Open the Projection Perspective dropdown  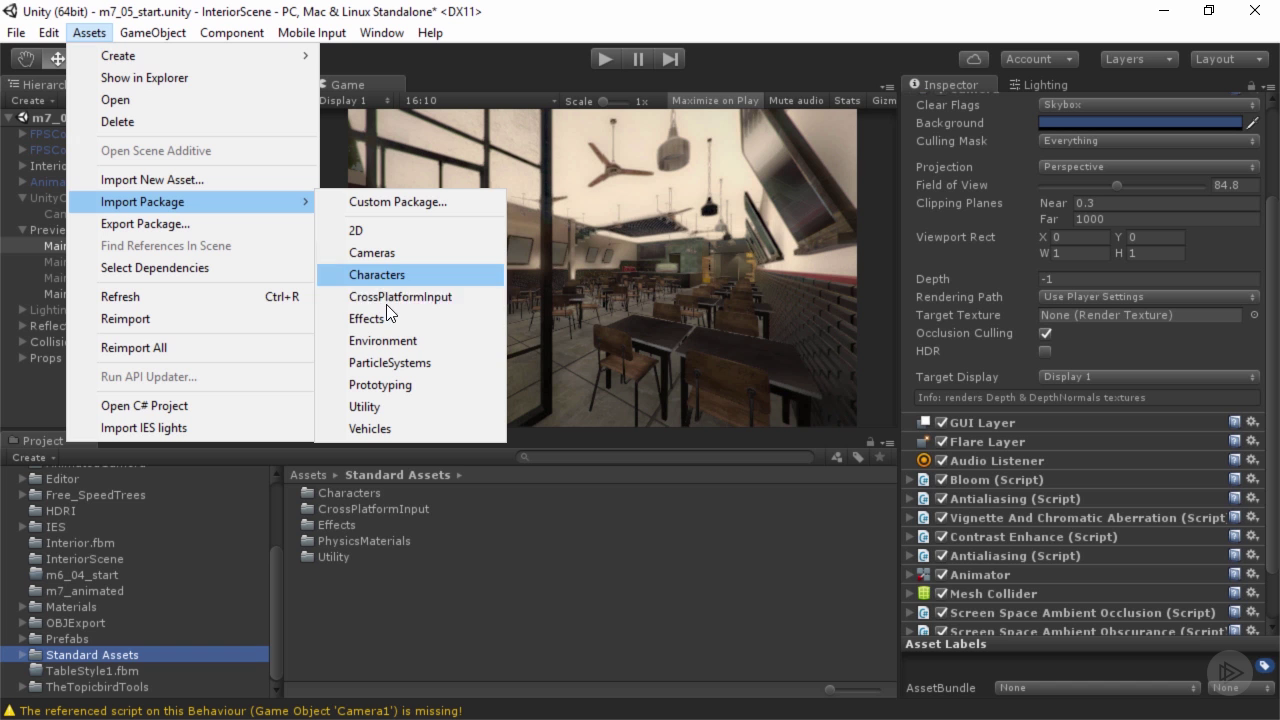1148,167
